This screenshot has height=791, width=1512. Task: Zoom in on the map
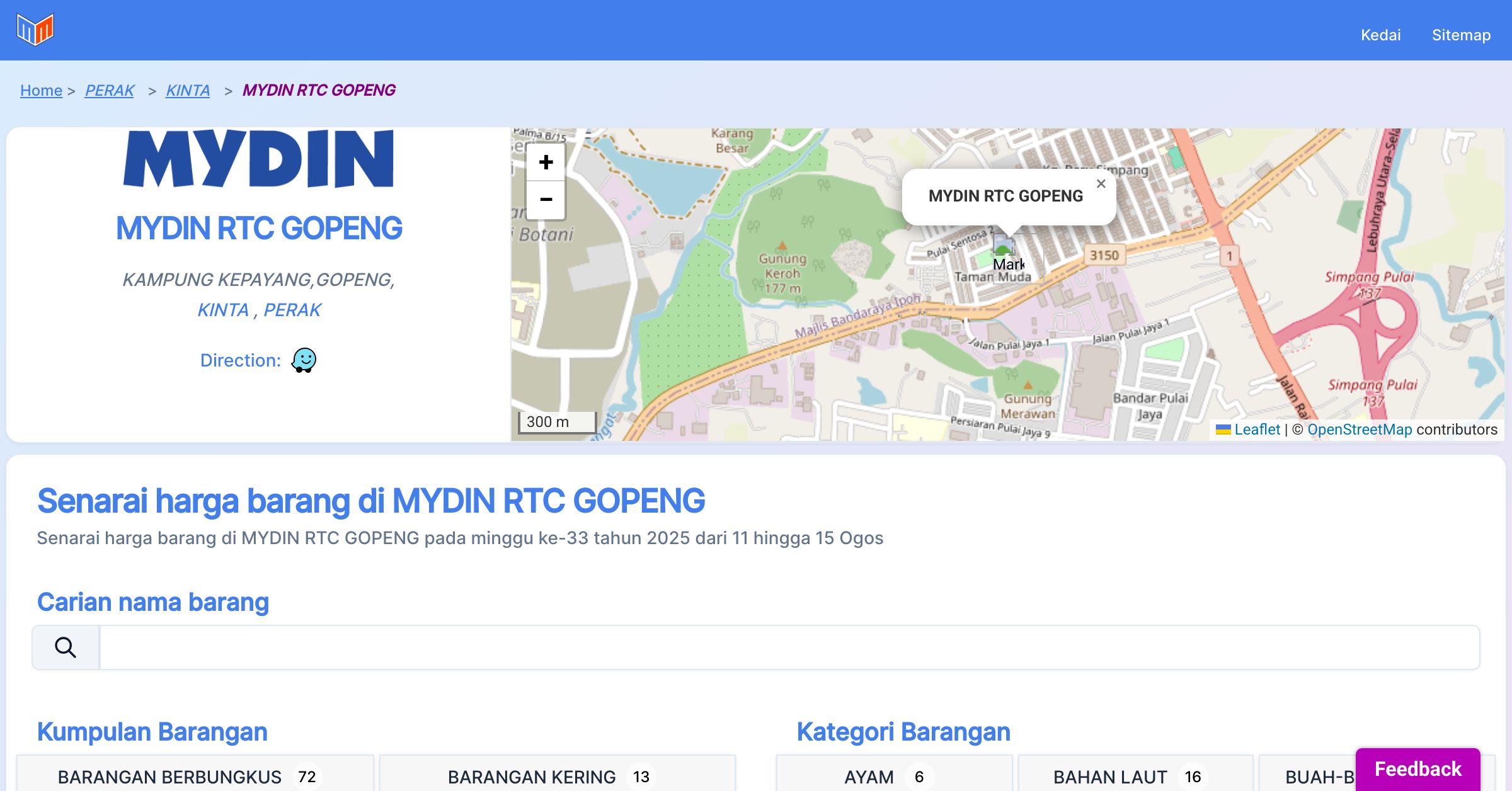546,162
